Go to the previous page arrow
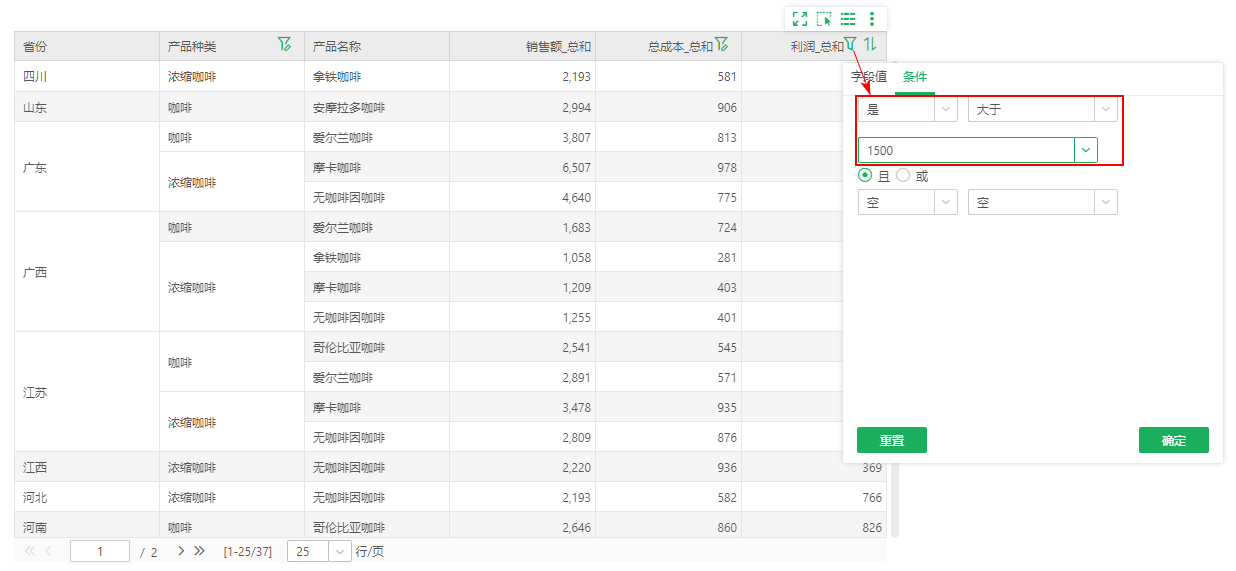Screen dimensions: 1236x571 [x=49, y=551]
